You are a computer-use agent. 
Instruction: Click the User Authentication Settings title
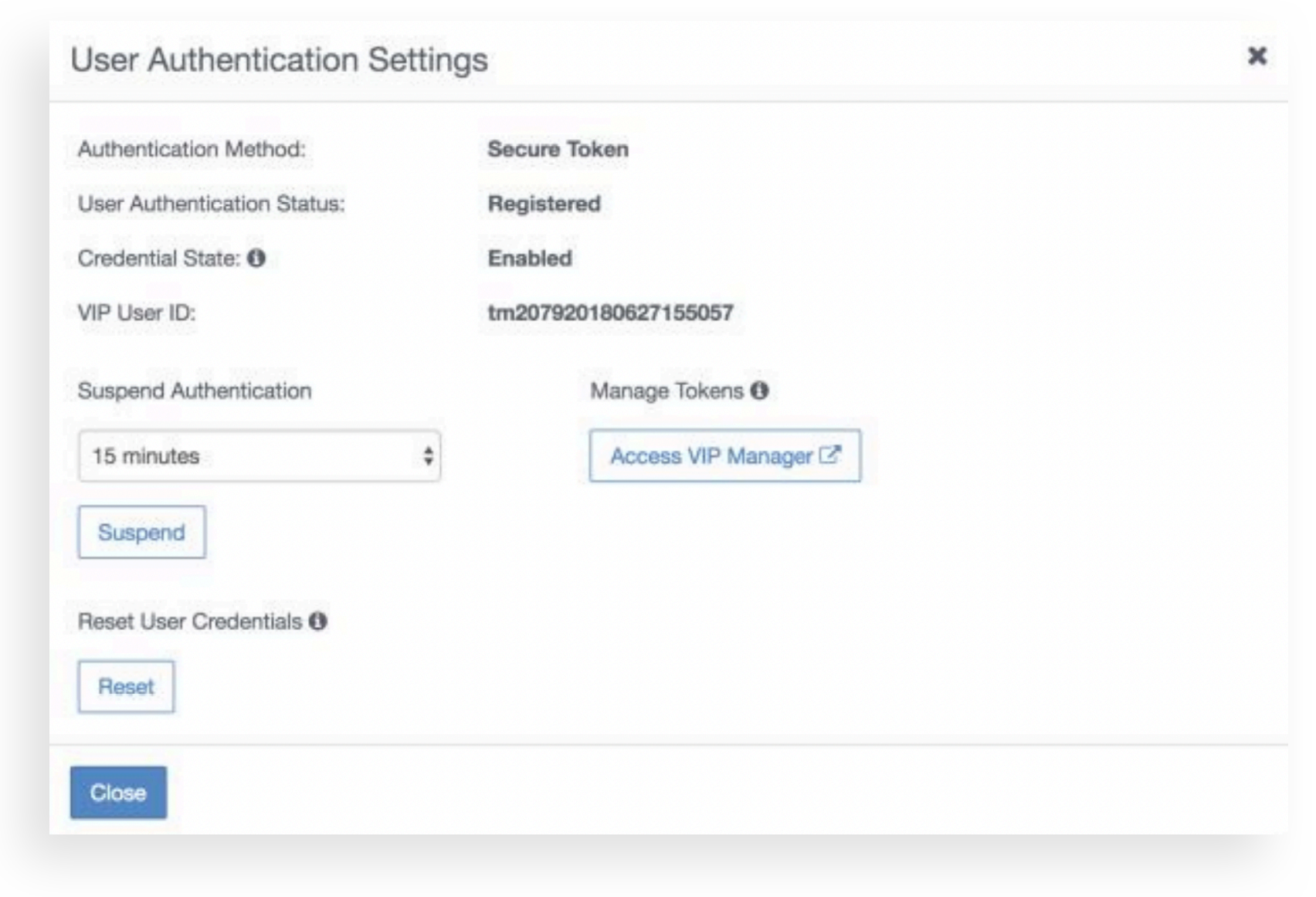click(279, 60)
